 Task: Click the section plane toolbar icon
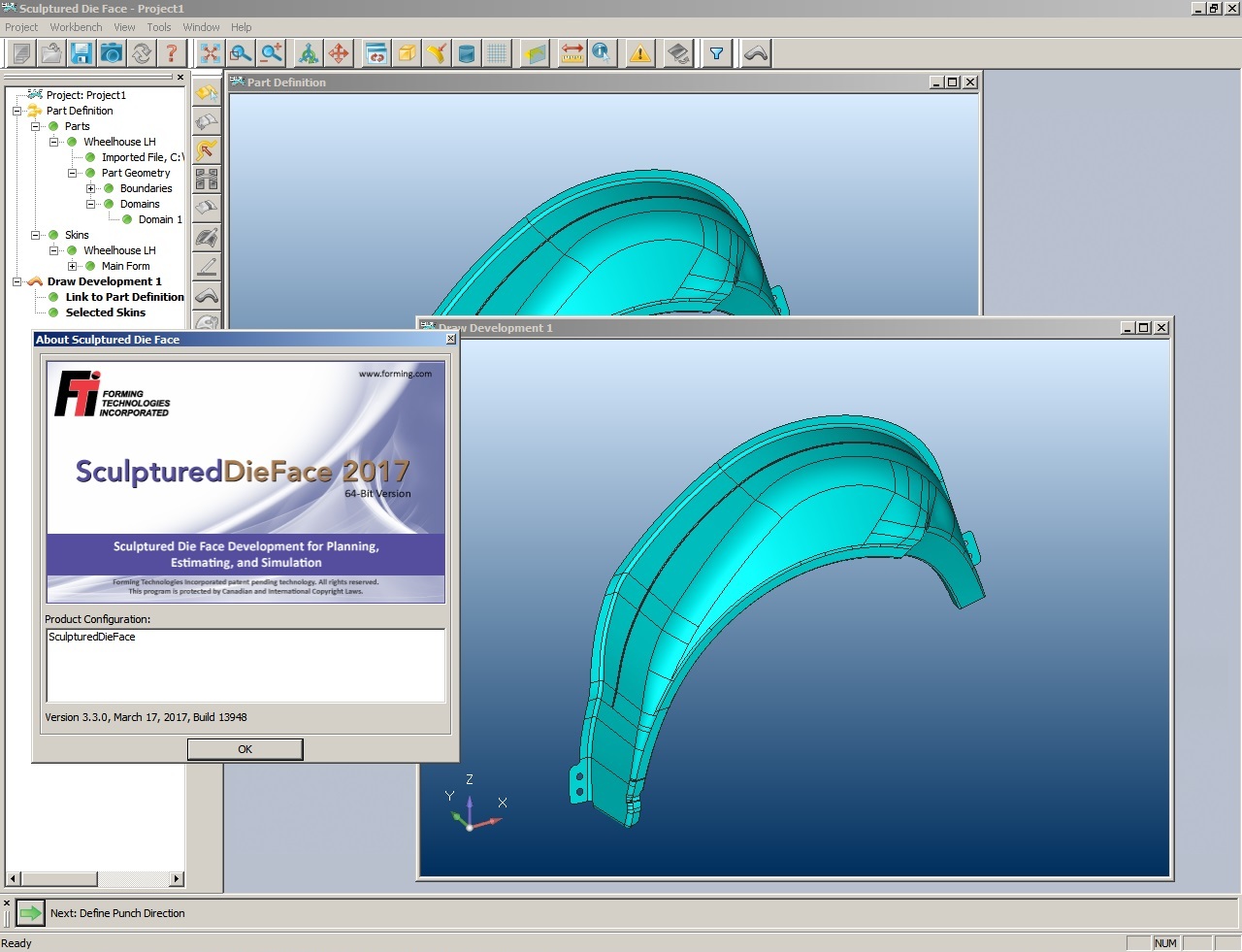click(x=535, y=53)
